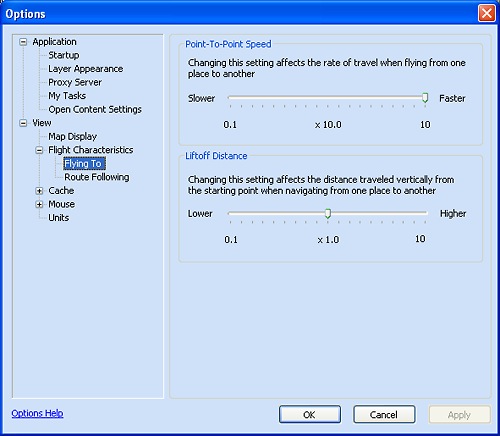Open Layer Appearance settings

coord(86,69)
